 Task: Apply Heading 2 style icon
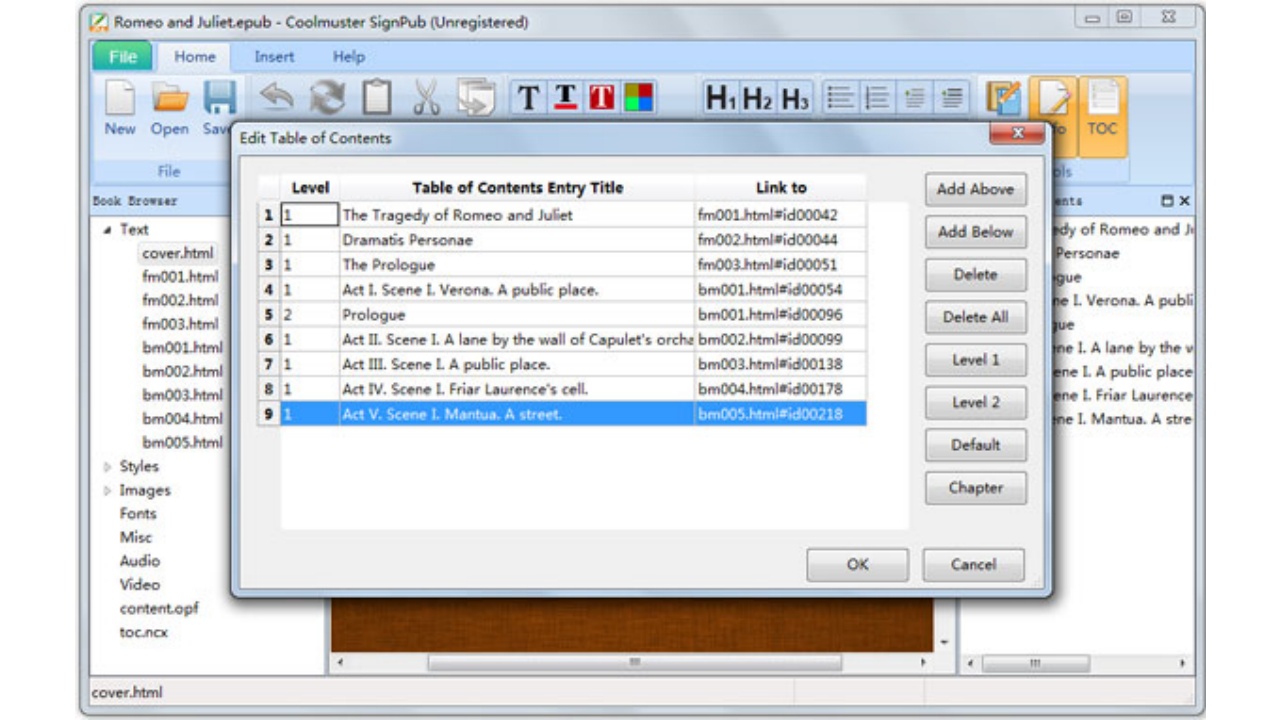coord(758,97)
